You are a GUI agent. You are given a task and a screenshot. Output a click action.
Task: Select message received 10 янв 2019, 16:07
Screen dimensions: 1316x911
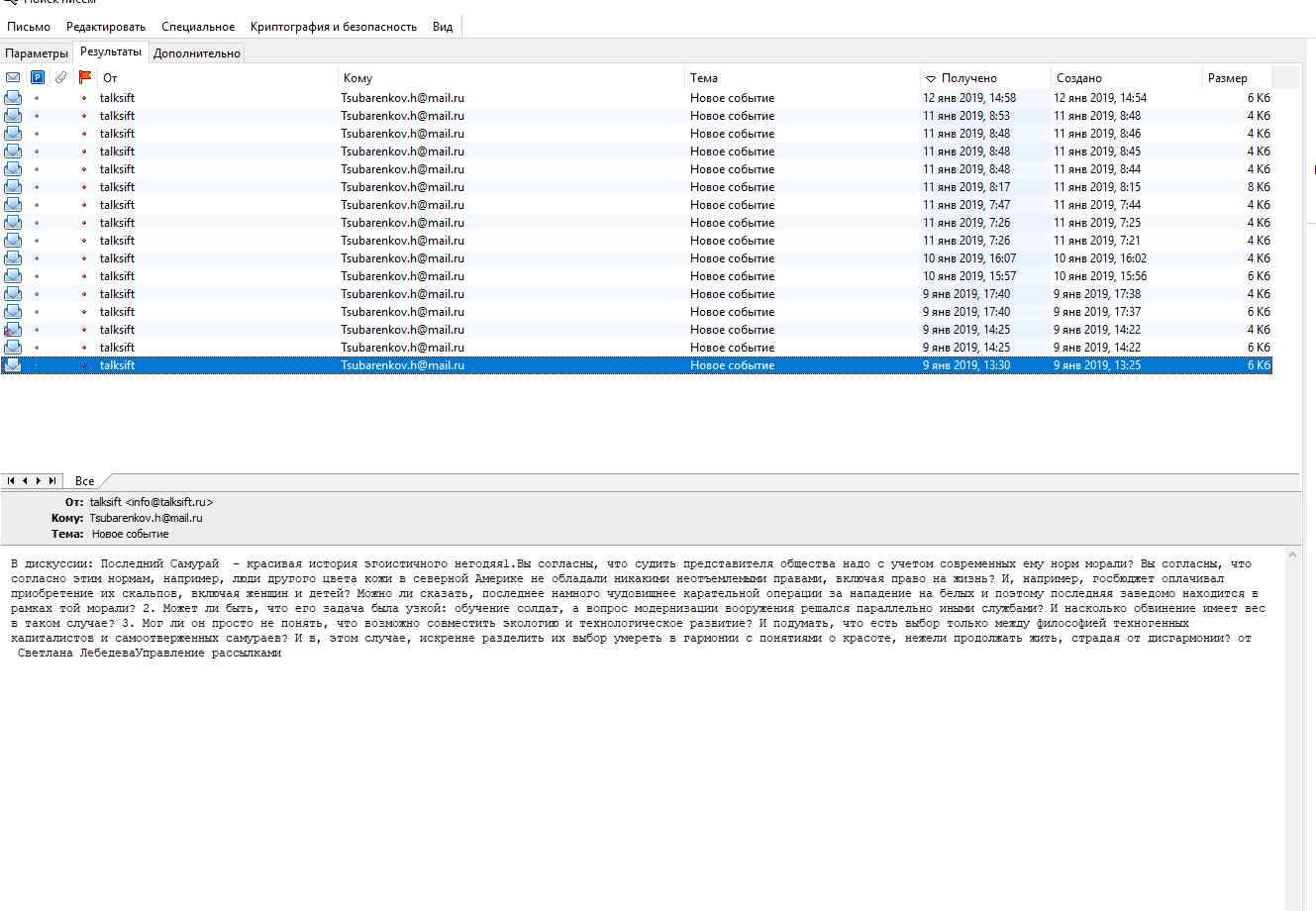[x=636, y=258]
